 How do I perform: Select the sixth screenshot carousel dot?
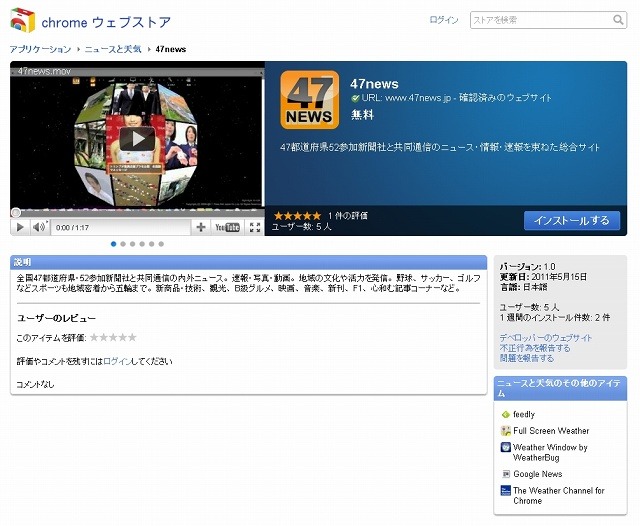tap(161, 244)
